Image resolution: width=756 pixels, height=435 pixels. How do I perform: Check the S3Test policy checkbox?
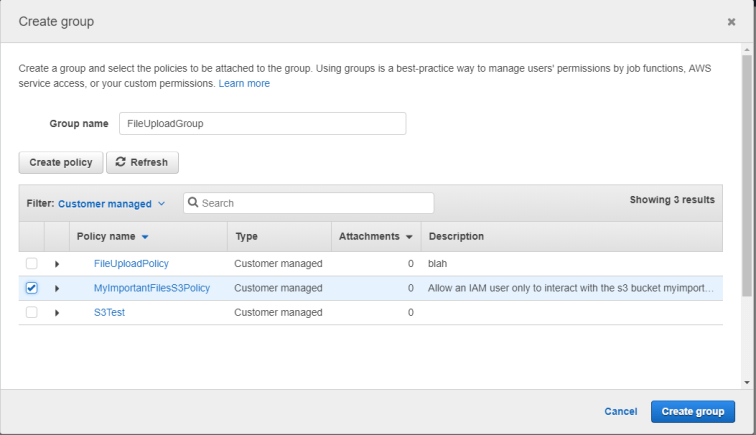pyautogui.click(x=31, y=313)
